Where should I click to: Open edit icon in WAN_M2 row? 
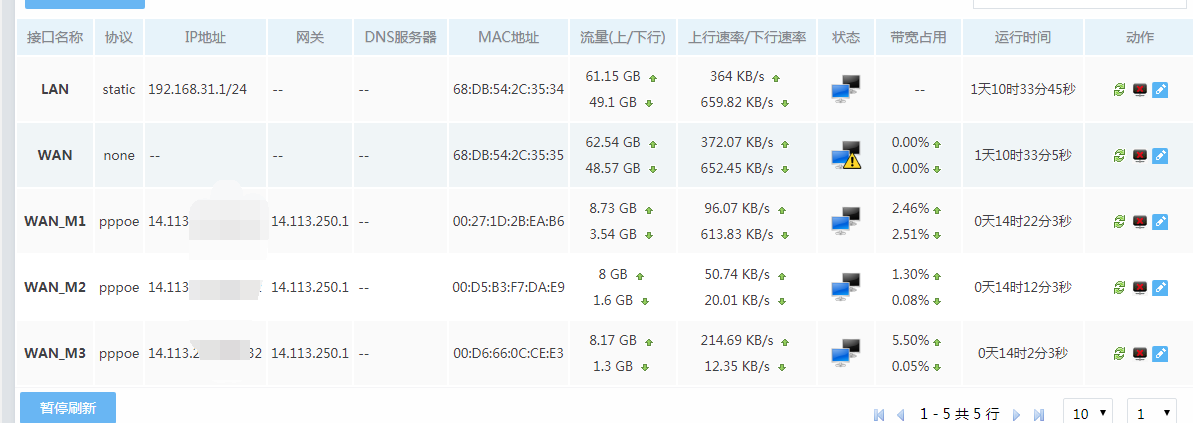click(x=1160, y=288)
